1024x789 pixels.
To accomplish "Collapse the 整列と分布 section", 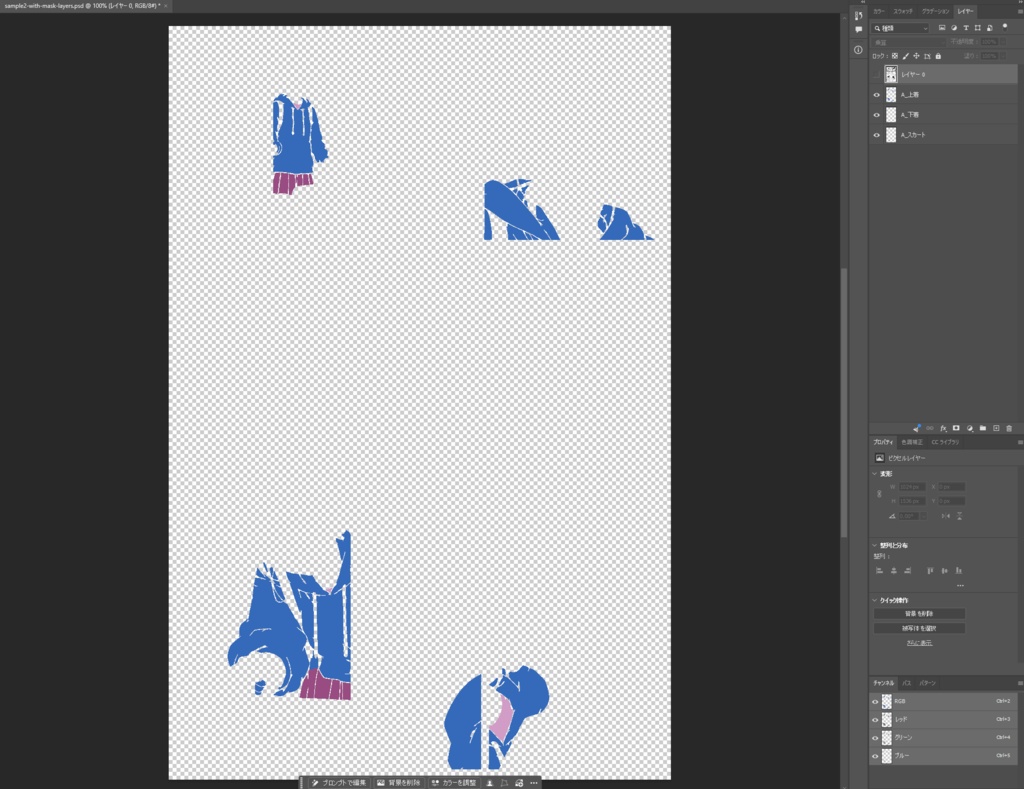I will 874,545.
